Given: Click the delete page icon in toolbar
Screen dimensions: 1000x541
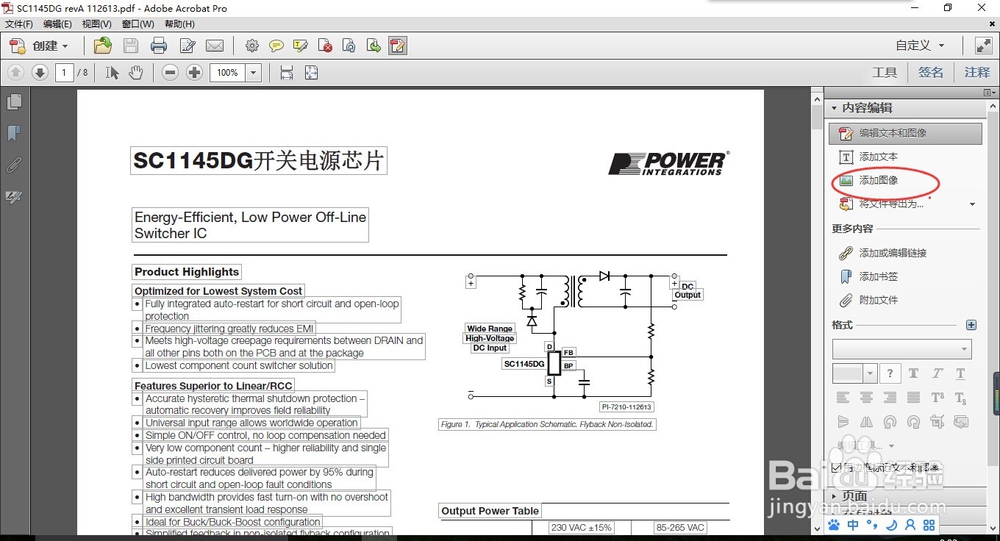Looking at the screenshot, I should [325, 46].
